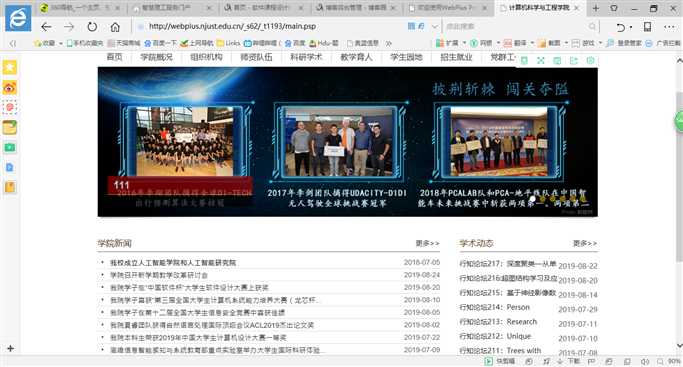
Task: Open a new tab with the plus button
Action: click(x=595, y=8)
